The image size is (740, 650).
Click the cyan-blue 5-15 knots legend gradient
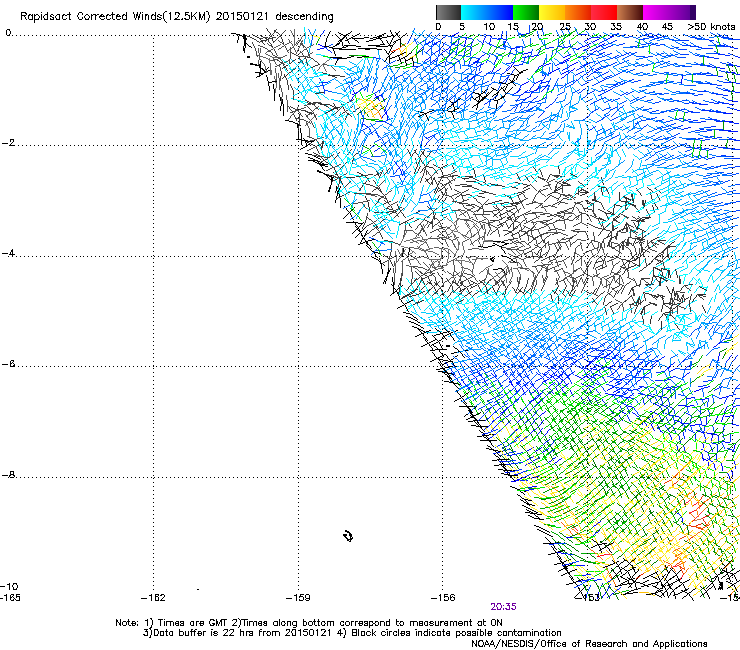coord(487,12)
